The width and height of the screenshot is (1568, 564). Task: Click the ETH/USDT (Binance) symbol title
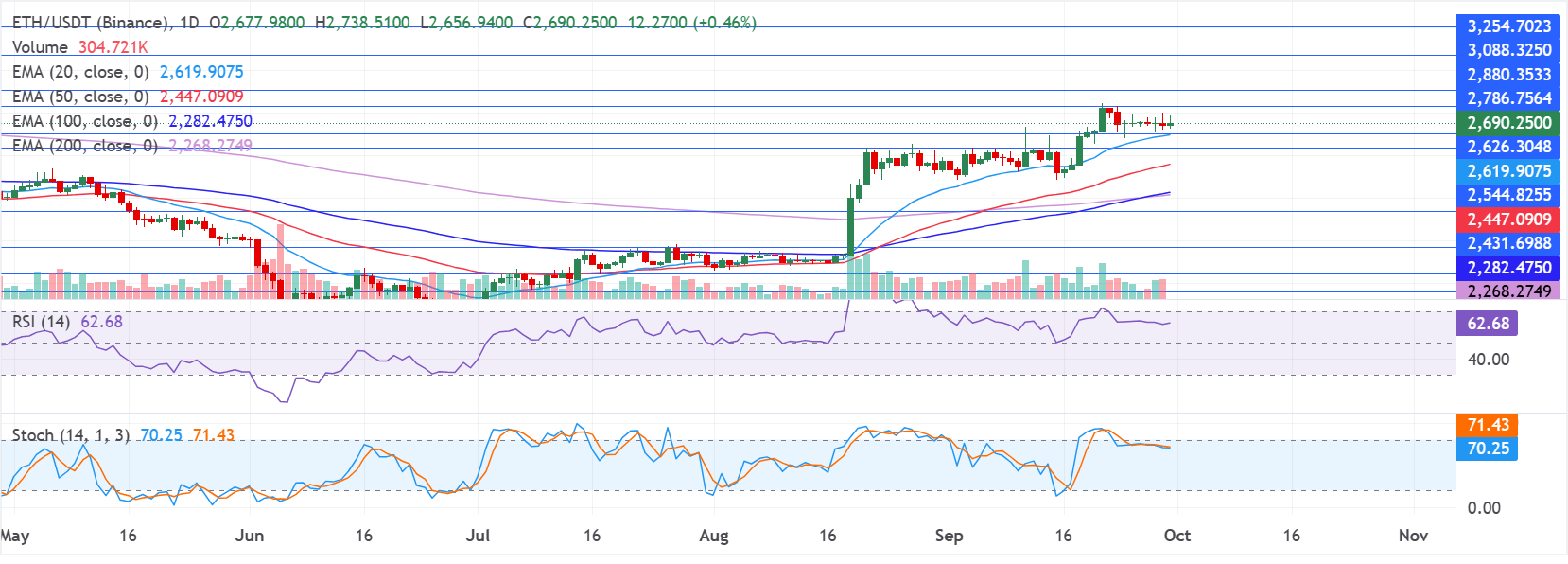pos(92,22)
